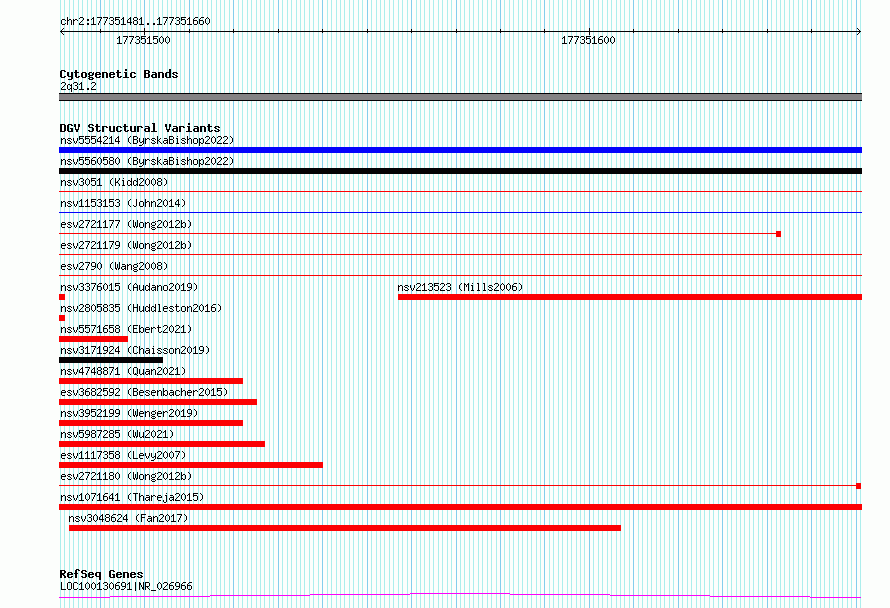The width and height of the screenshot is (890, 608).
Task: Select the full-width red nsv1071641 bar
Action: click(x=460, y=507)
